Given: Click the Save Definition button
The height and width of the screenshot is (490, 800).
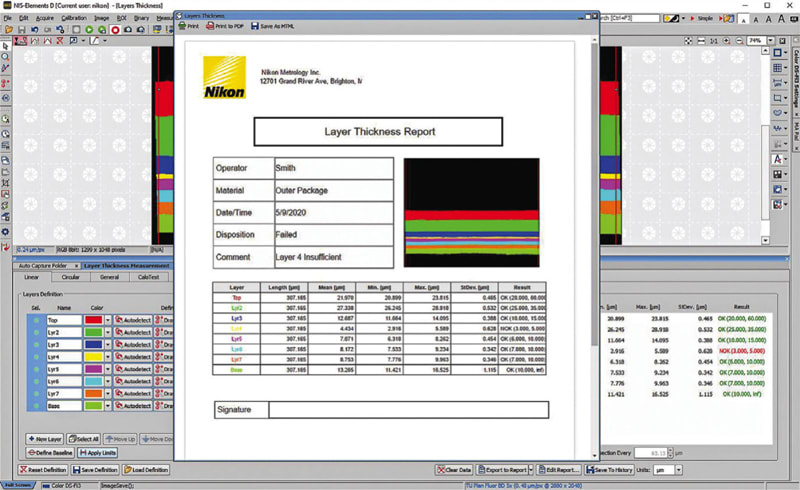Looking at the screenshot, I should click(95, 470).
